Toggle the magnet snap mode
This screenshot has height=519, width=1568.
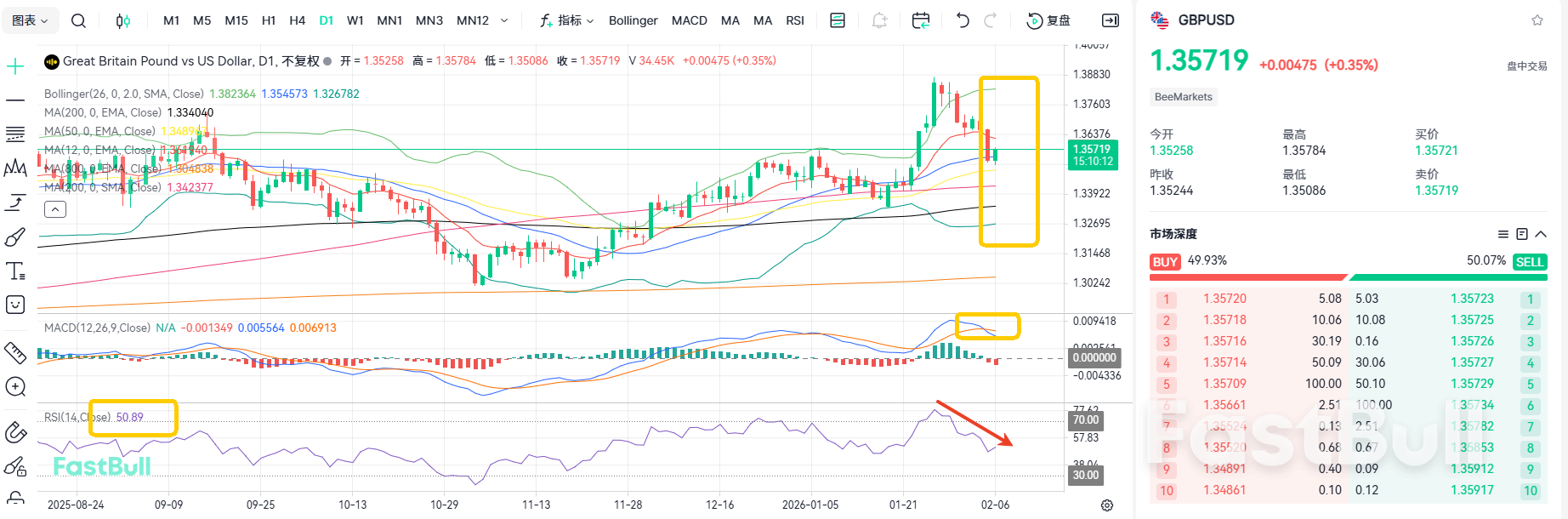tap(15, 432)
